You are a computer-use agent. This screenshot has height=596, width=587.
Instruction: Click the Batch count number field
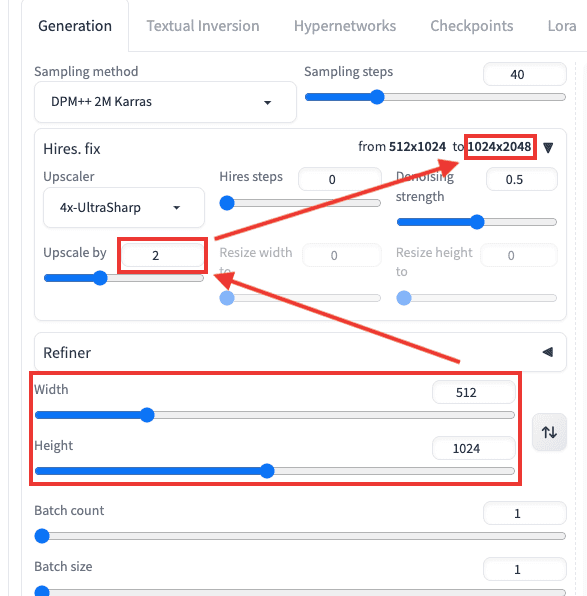pos(525,513)
